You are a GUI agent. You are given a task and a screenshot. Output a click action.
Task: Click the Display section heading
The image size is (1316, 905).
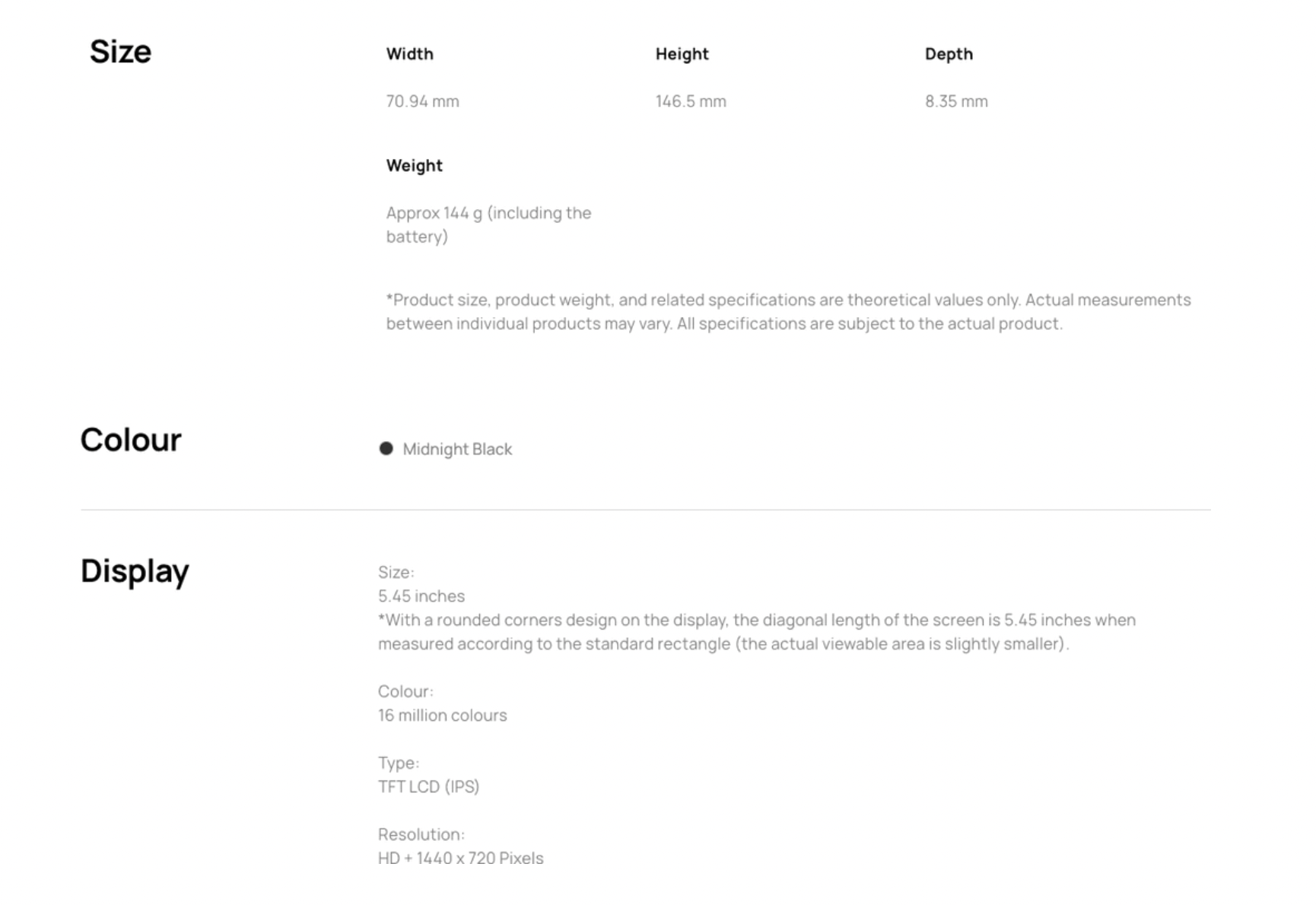pos(135,571)
